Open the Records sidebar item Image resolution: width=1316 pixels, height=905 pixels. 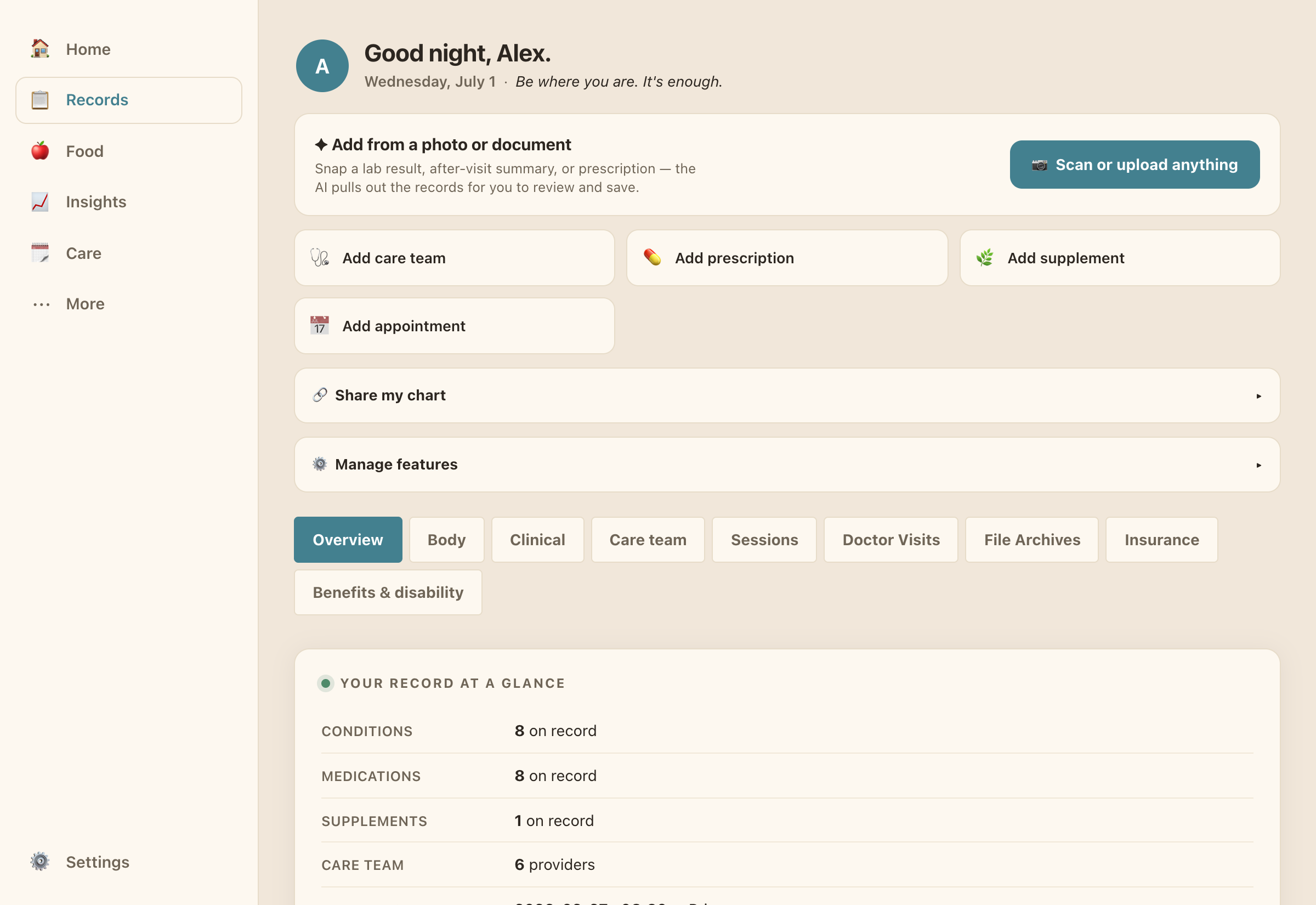click(129, 100)
